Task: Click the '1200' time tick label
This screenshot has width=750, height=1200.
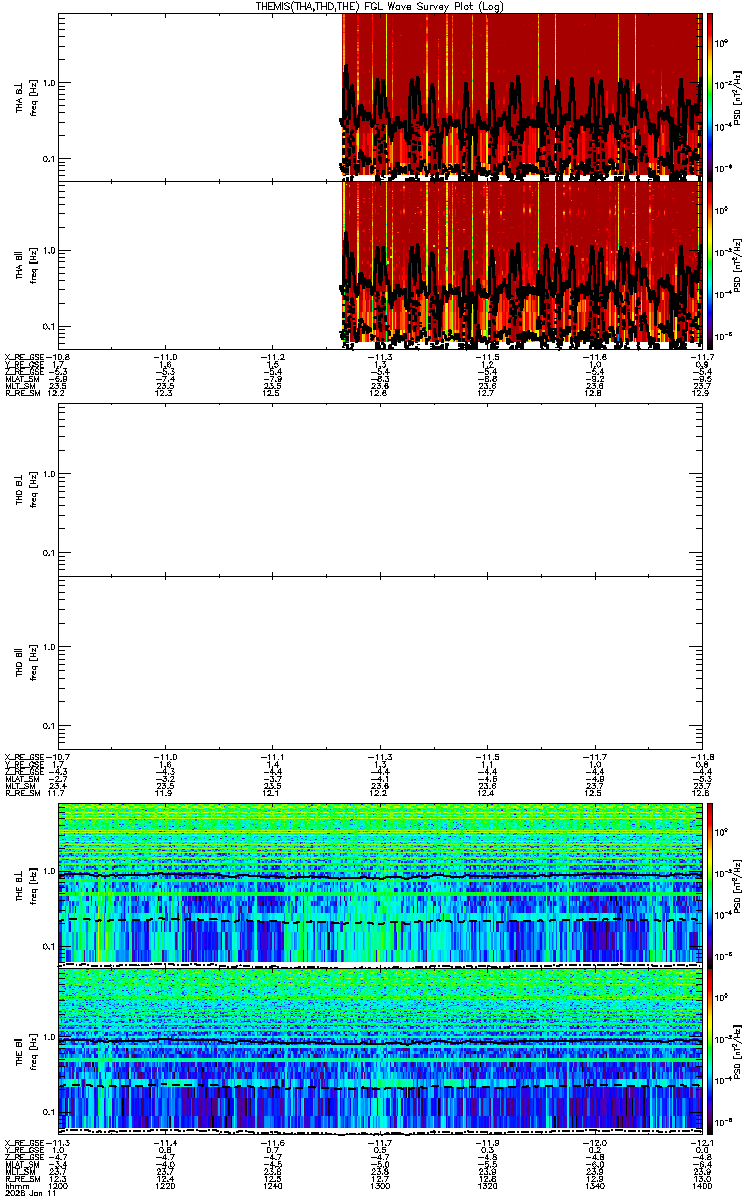Action: (x=59, y=1185)
